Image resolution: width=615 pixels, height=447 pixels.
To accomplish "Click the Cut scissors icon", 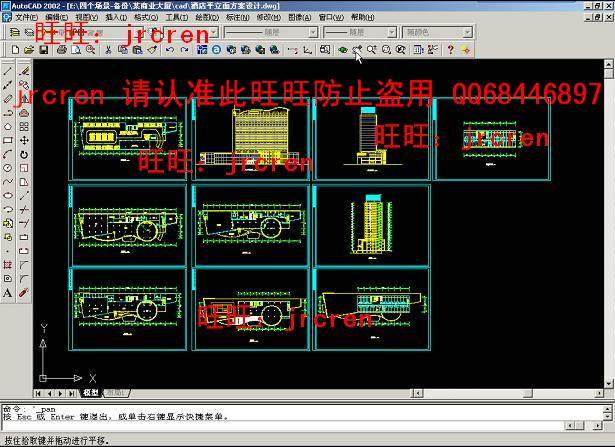I will point(109,50).
